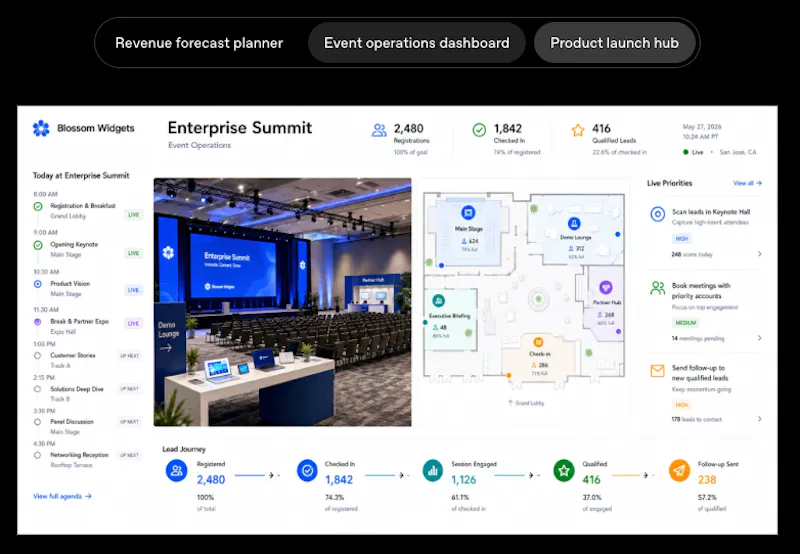This screenshot has width=800, height=554.
Task: Click the 1,126 Session Engaged value
Action: 463,480
